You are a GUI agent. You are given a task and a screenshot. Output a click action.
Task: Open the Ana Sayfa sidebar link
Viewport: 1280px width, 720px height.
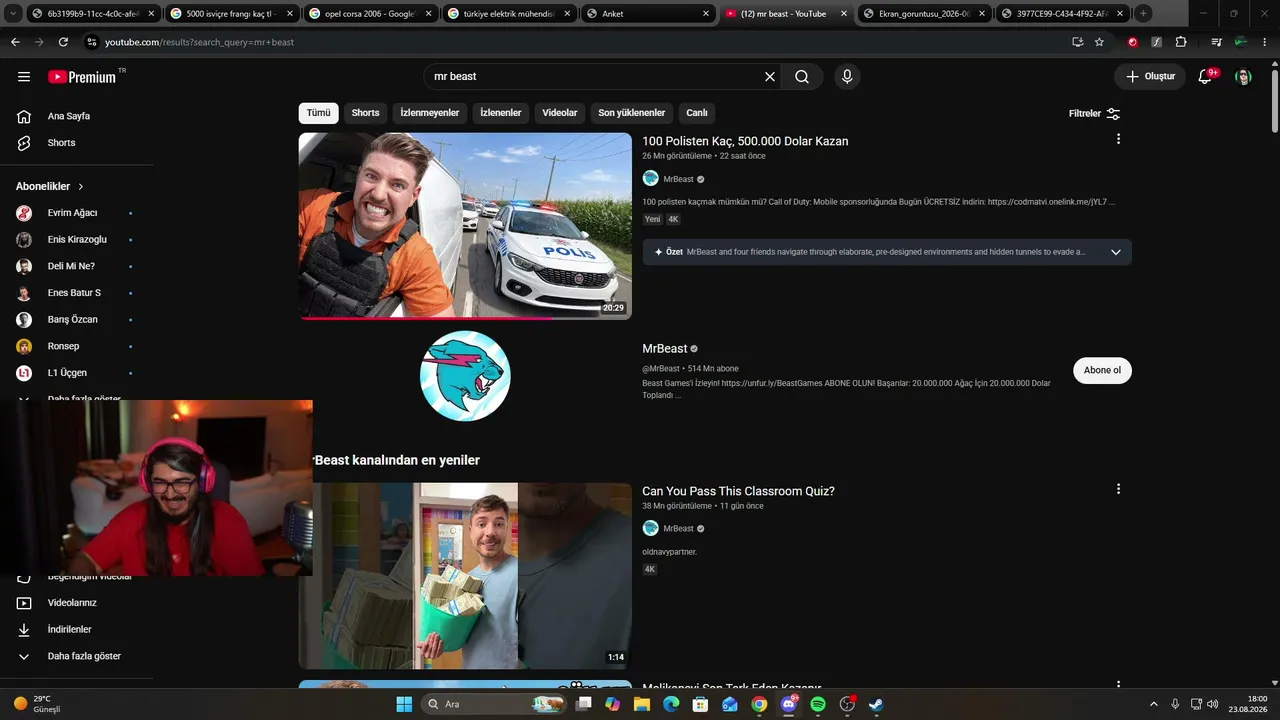pos(70,116)
